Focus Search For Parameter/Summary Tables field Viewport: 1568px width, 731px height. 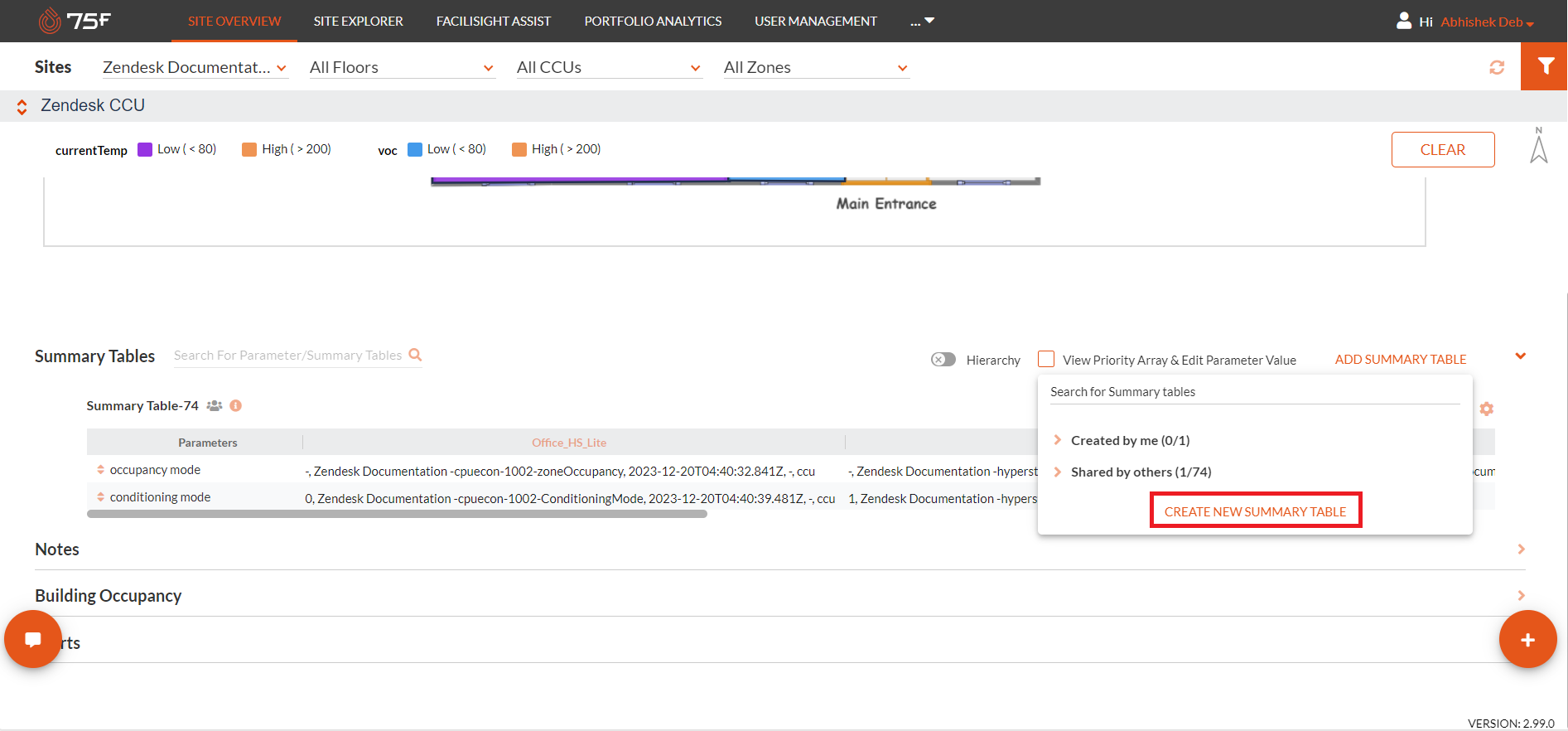[x=288, y=355]
